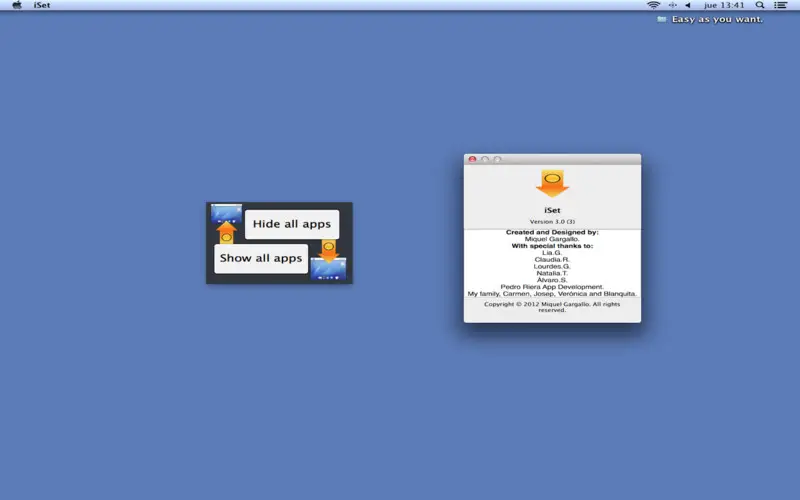The width and height of the screenshot is (800, 500).
Task: Click the name Lourdes.G. in credits
Action: (x=552, y=266)
